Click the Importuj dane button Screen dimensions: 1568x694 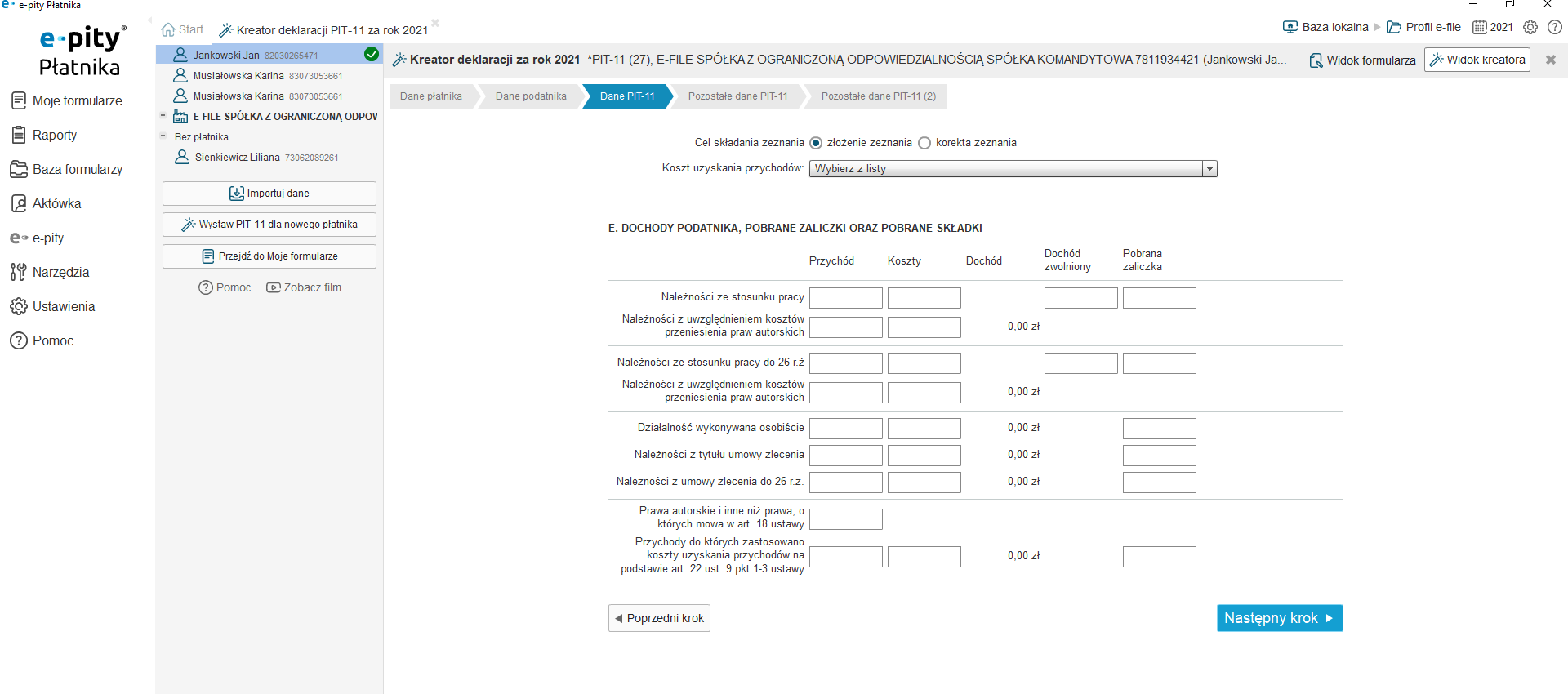pos(269,194)
